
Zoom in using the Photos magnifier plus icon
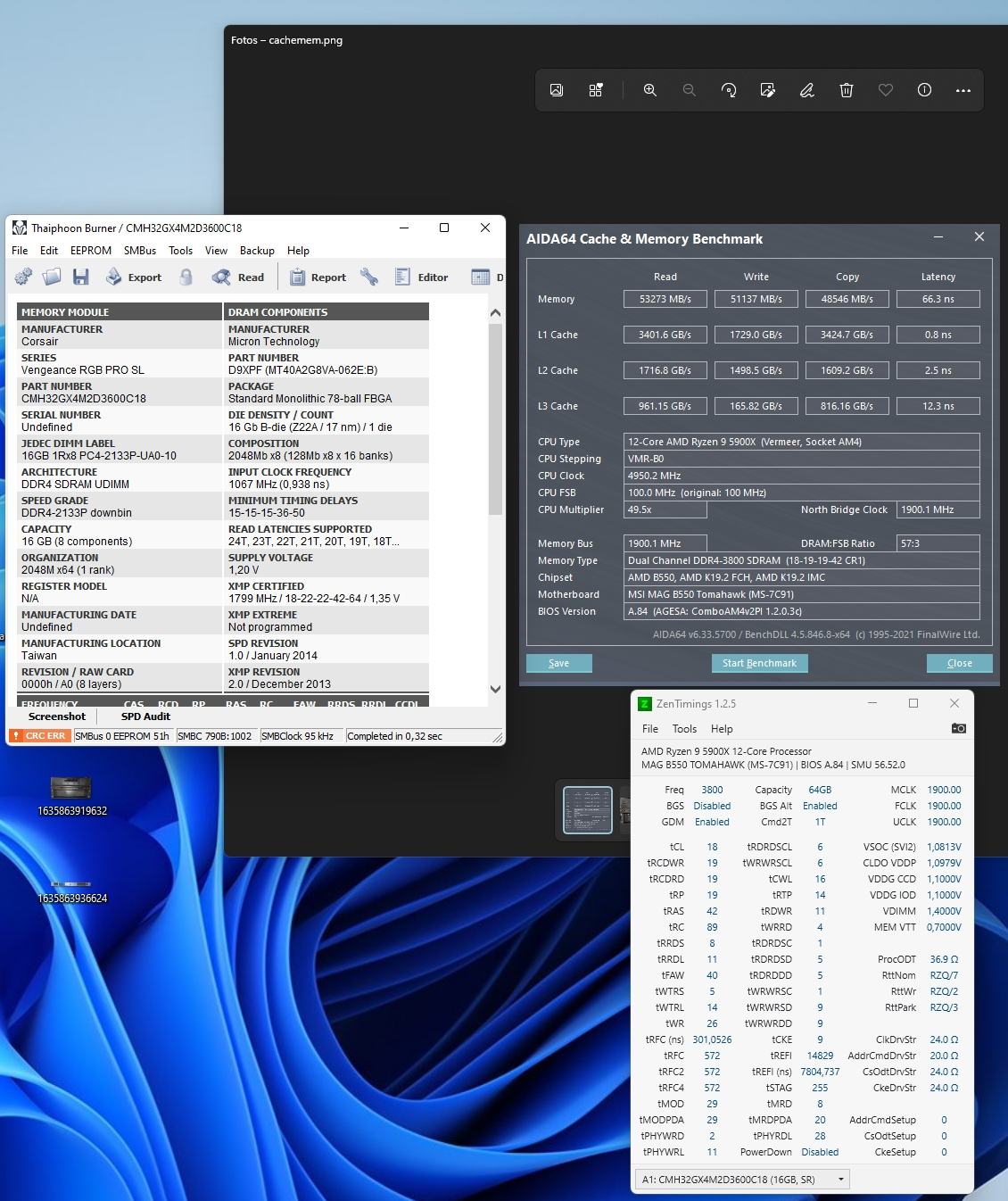(x=650, y=90)
